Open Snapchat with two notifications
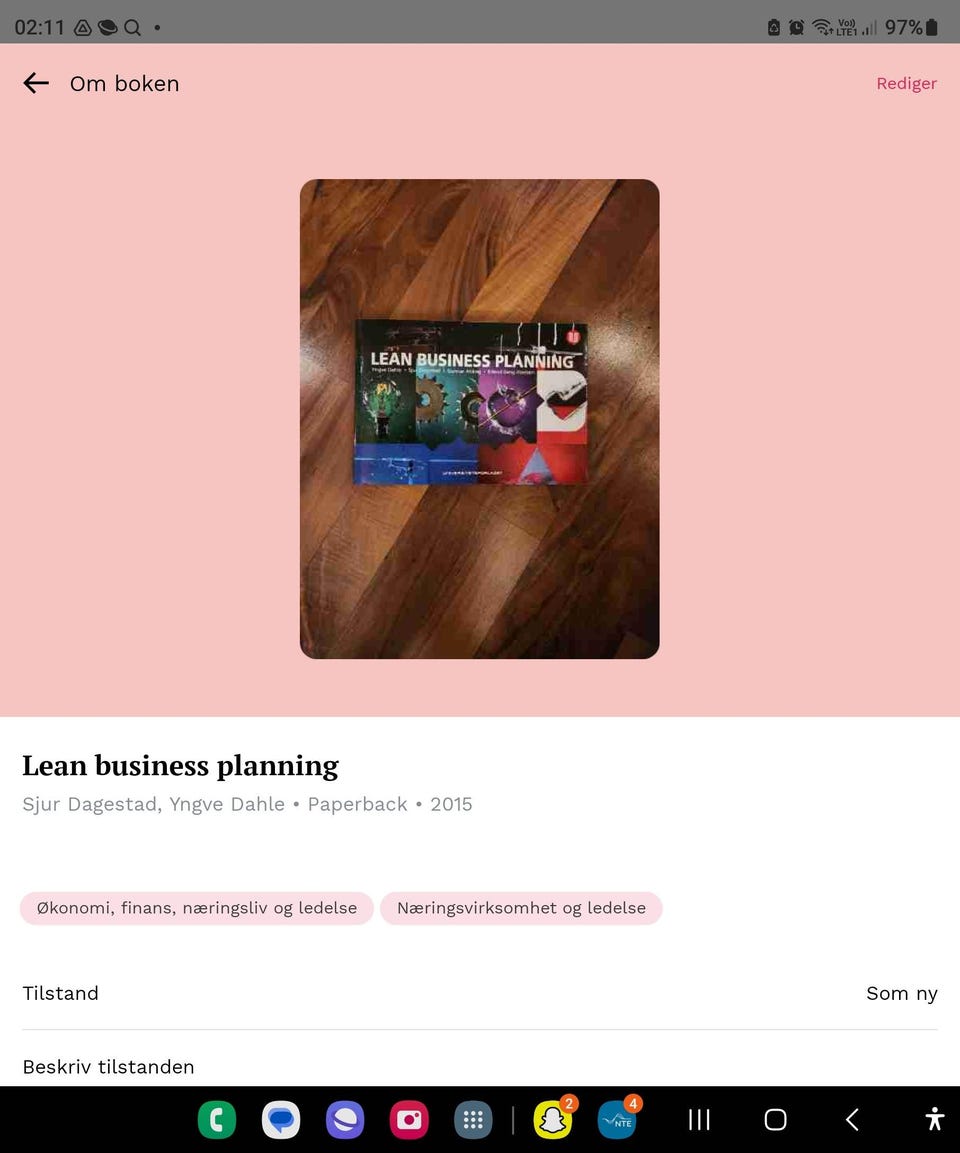 (x=553, y=1119)
